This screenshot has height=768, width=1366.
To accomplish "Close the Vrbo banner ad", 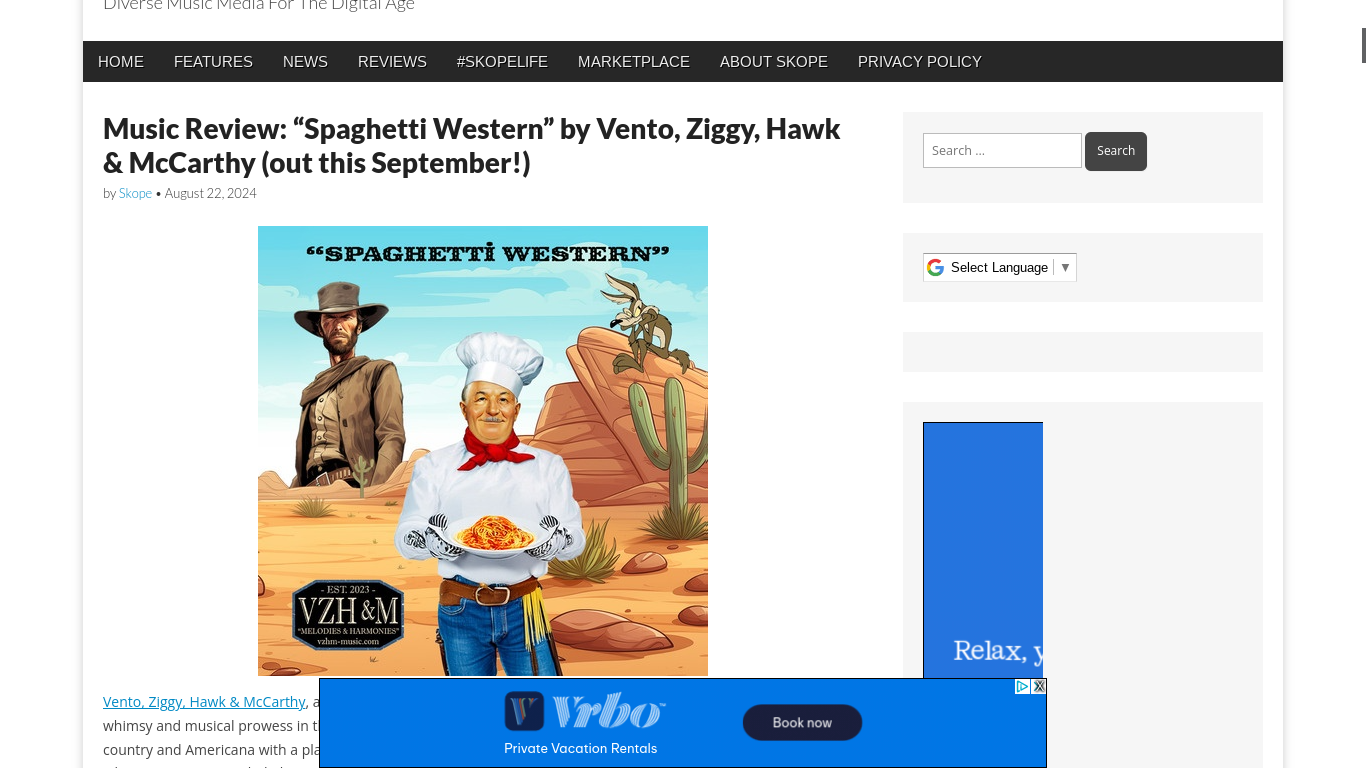I will coord(1039,686).
